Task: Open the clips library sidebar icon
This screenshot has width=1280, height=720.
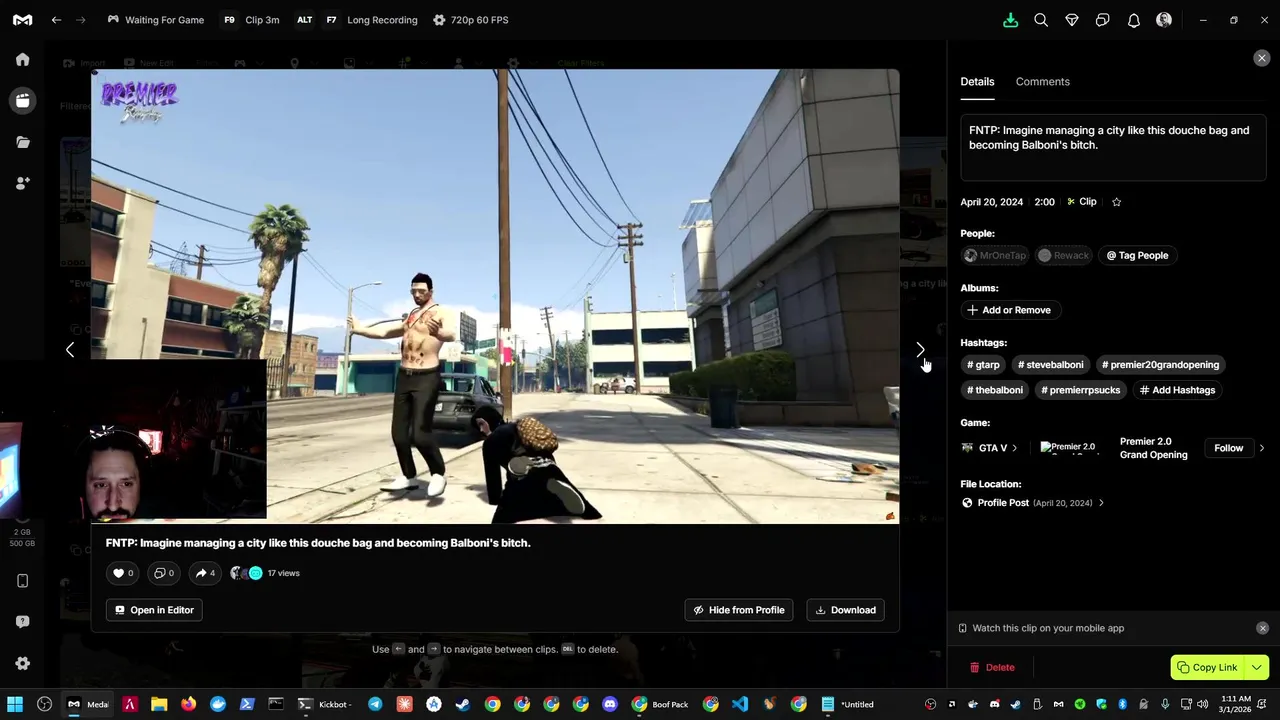Action: 22,100
